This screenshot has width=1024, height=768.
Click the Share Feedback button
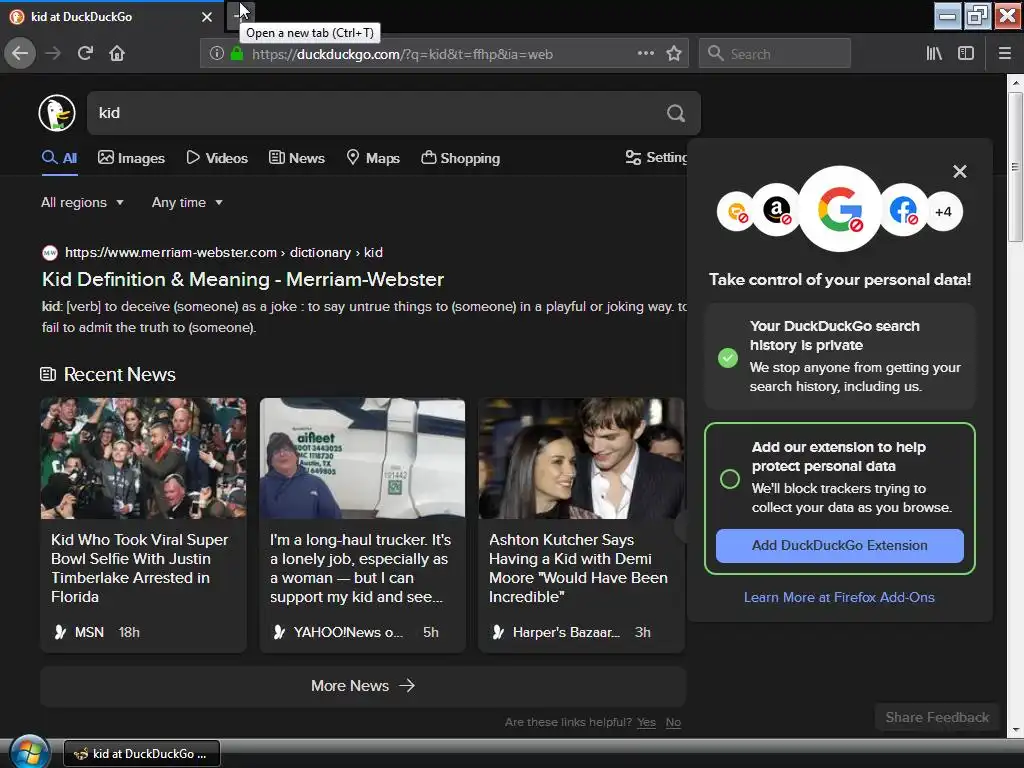pos(937,717)
